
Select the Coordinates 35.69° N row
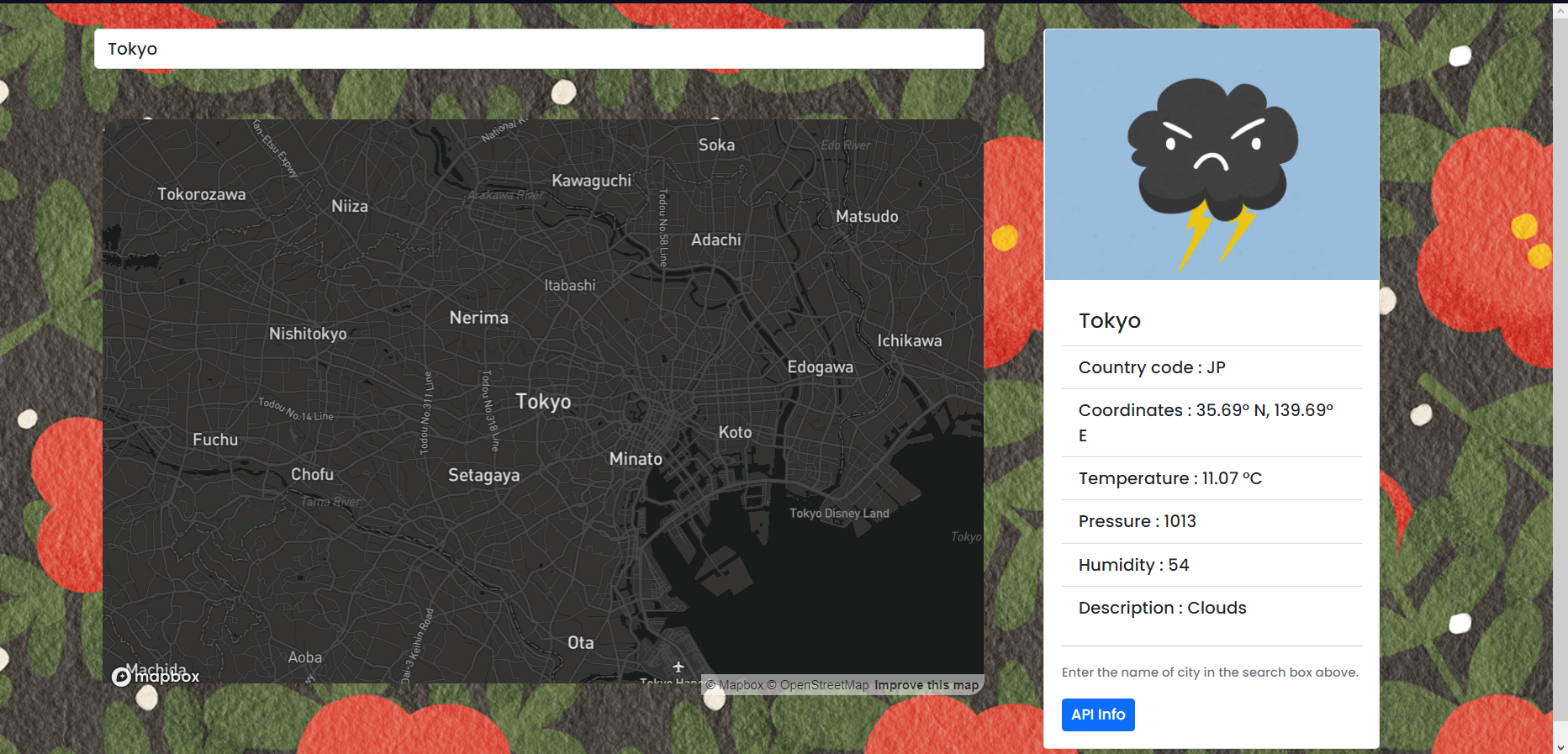pos(1212,423)
